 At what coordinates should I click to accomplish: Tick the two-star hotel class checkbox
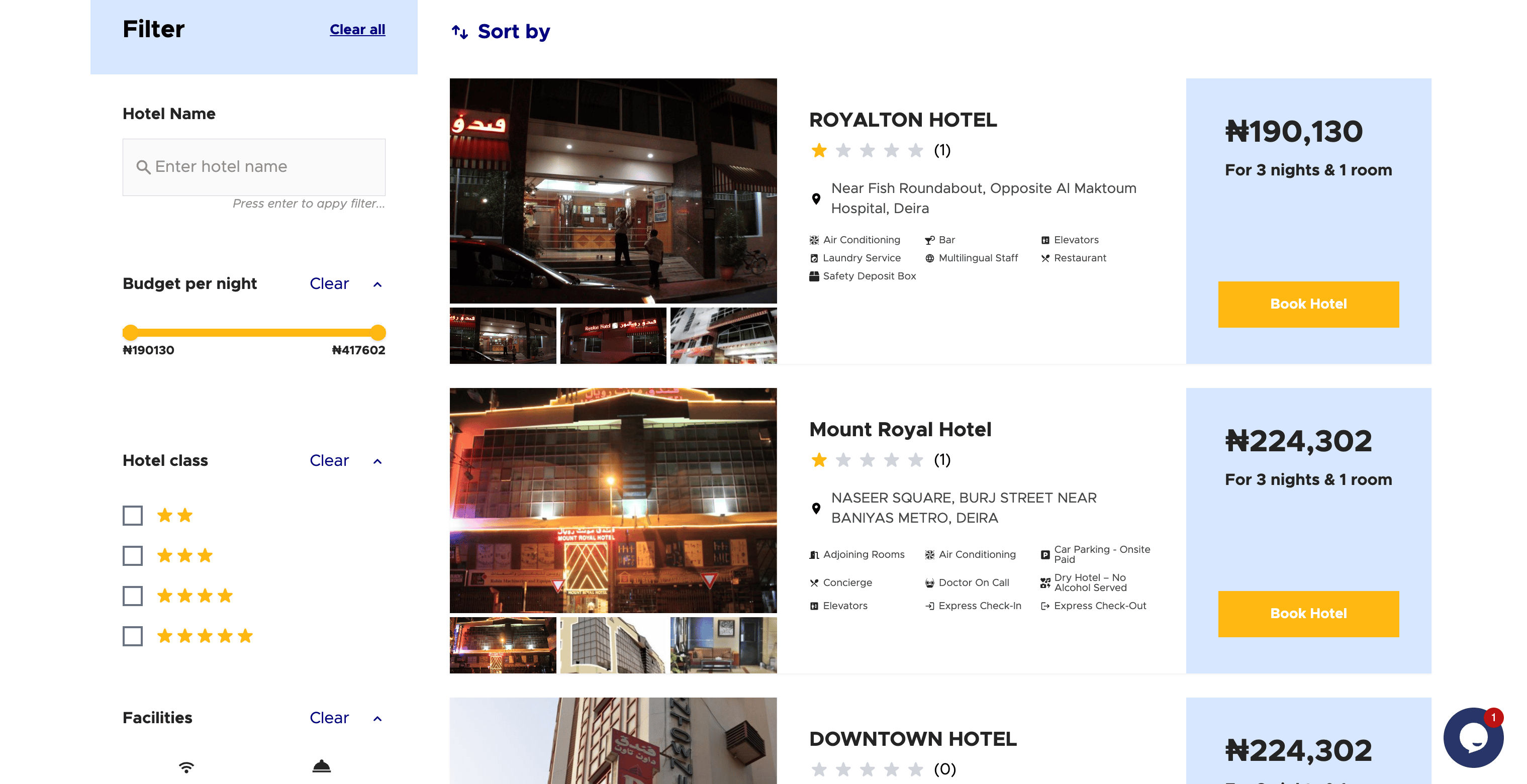pyautogui.click(x=133, y=516)
